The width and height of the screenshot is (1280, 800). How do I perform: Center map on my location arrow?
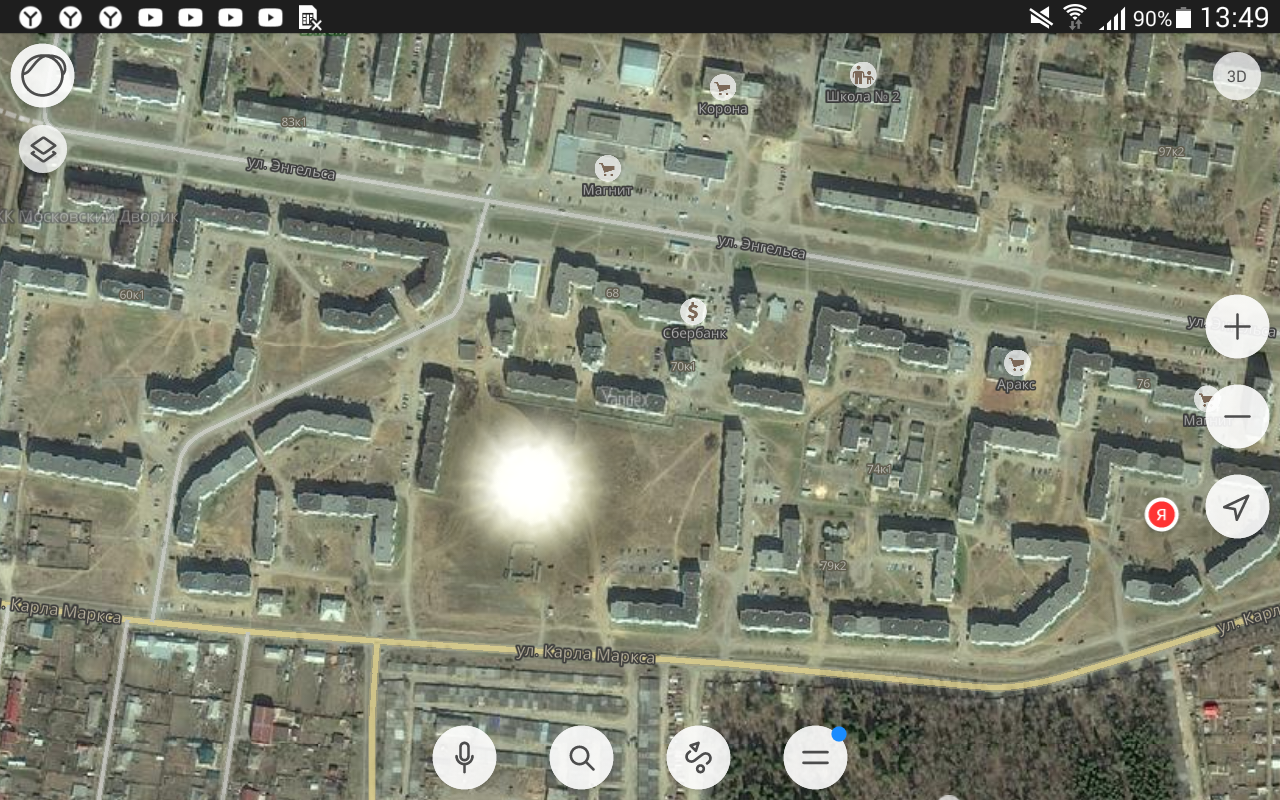[x=1237, y=507]
